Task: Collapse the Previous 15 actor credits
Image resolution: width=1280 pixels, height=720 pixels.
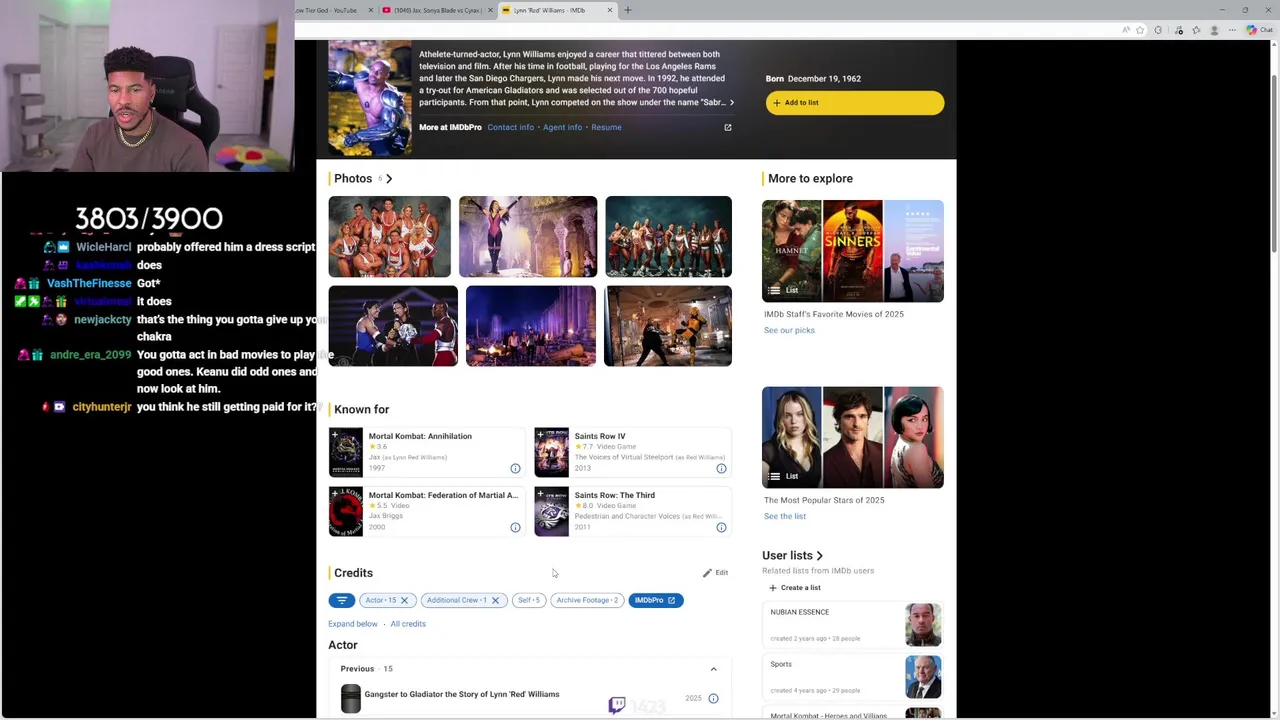Action: click(713, 669)
